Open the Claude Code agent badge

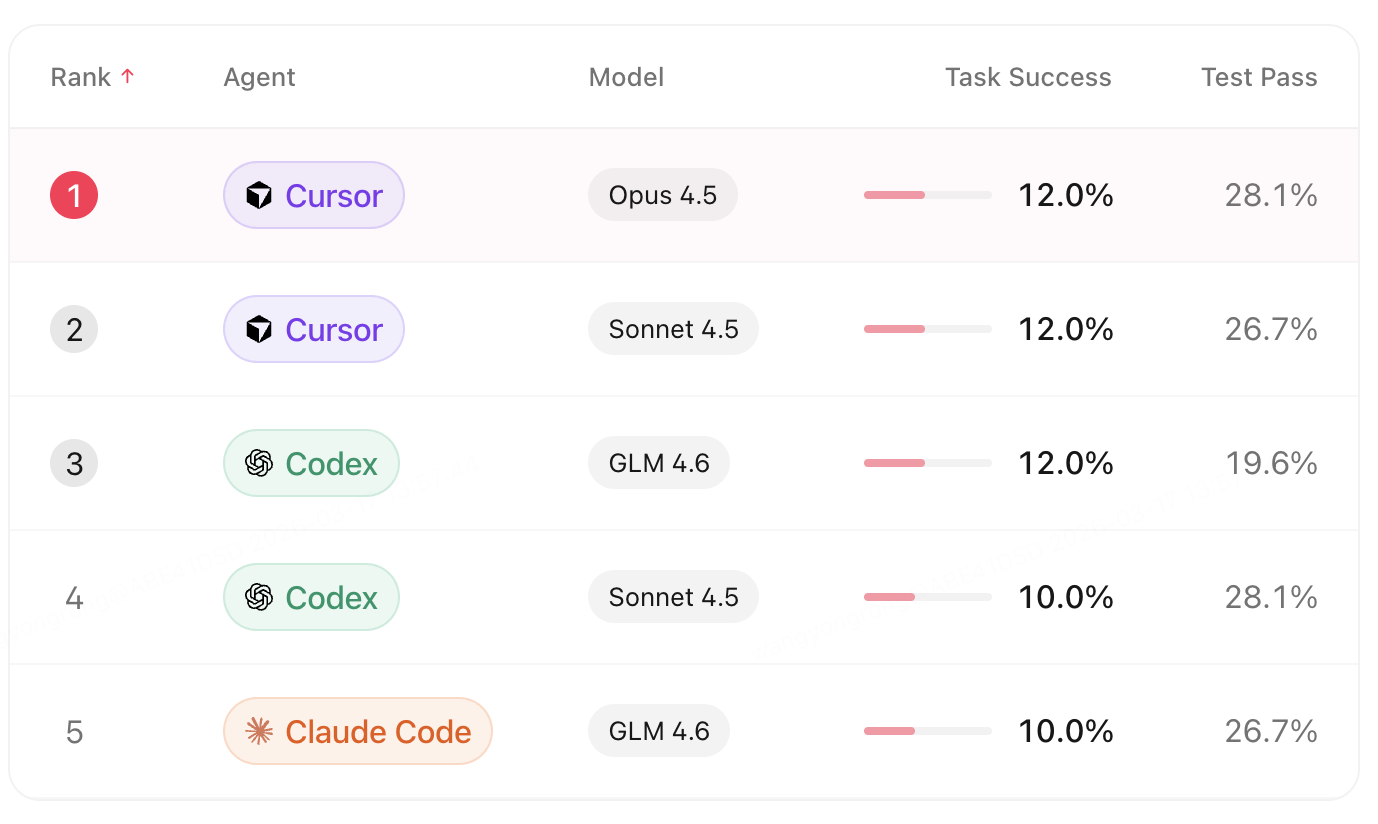click(x=358, y=731)
